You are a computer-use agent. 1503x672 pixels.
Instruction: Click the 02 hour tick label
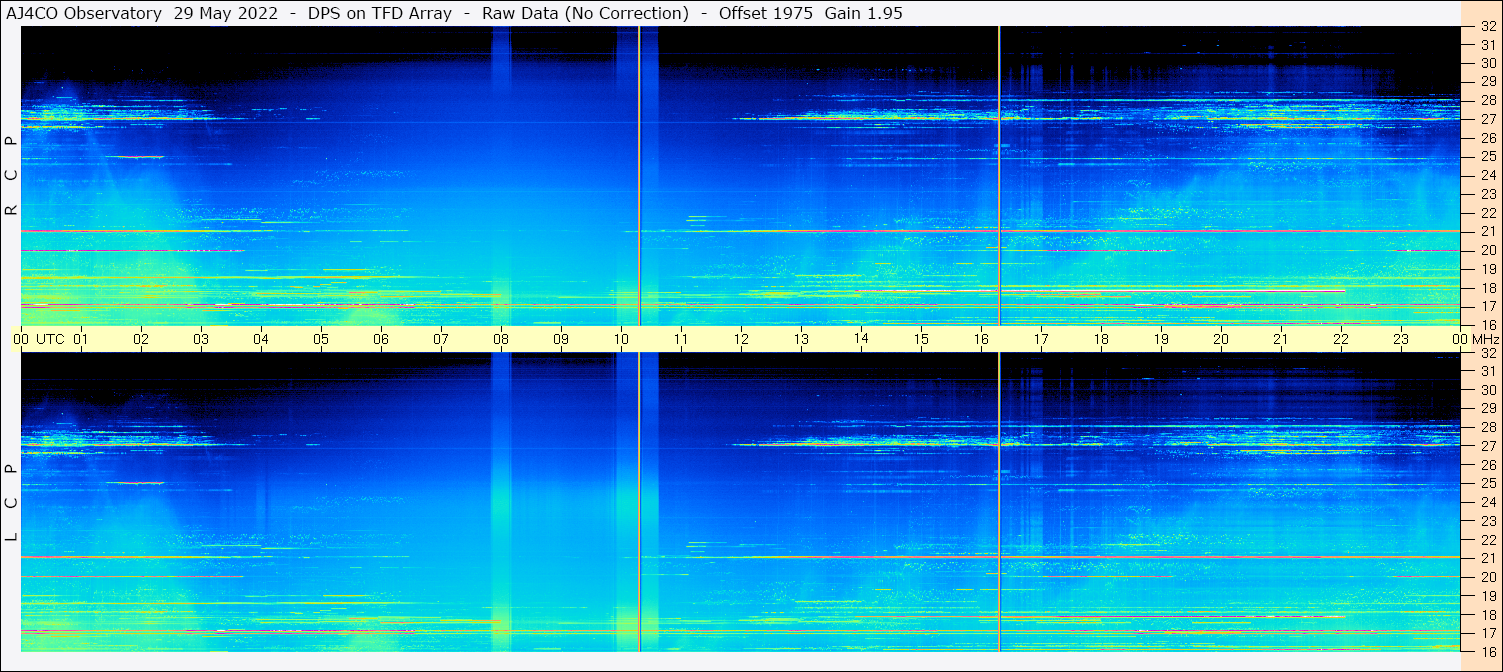pyautogui.click(x=141, y=339)
